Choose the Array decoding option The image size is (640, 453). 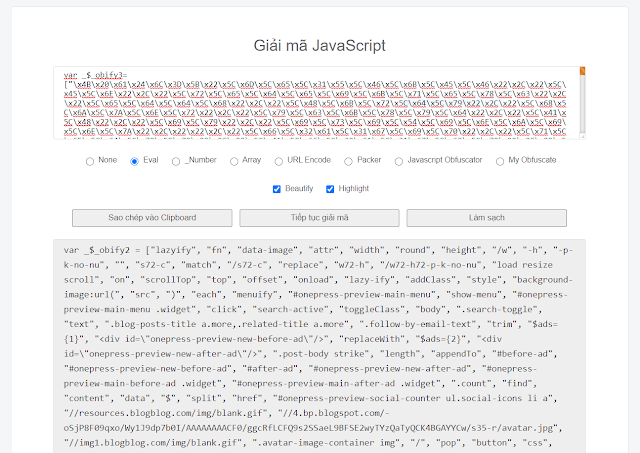[234, 162]
